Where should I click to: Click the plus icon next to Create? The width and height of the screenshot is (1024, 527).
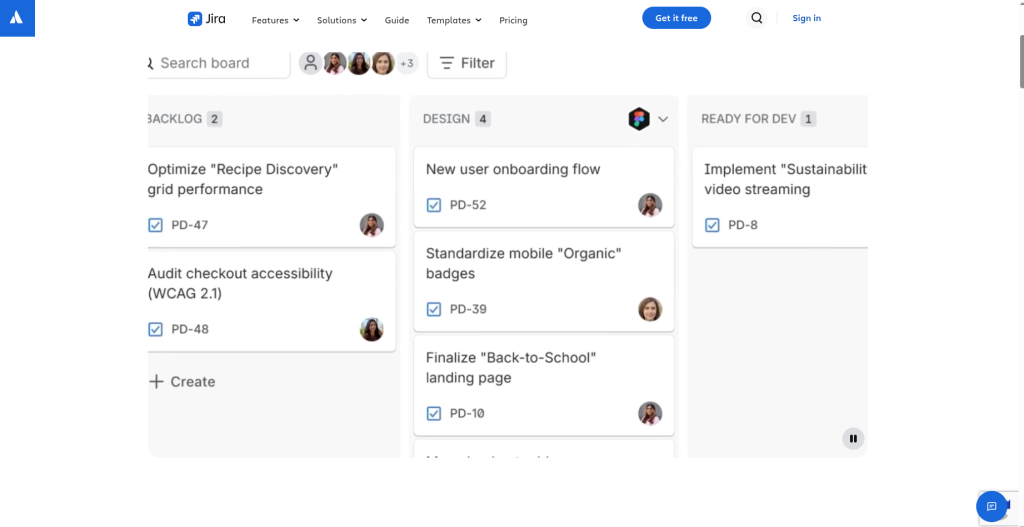click(156, 381)
